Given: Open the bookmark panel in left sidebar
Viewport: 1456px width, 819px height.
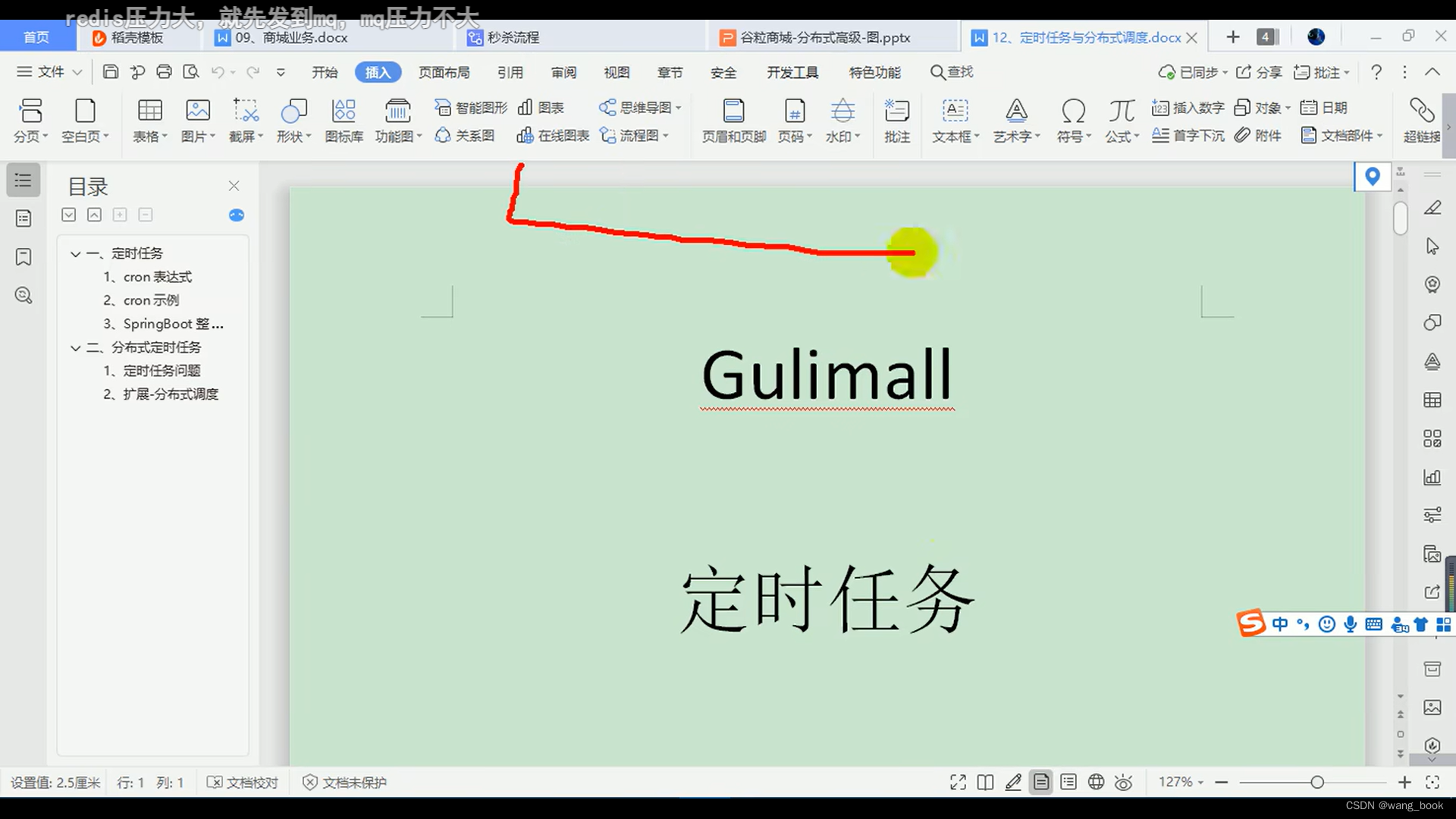Looking at the screenshot, I should click(x=24, y=257).
